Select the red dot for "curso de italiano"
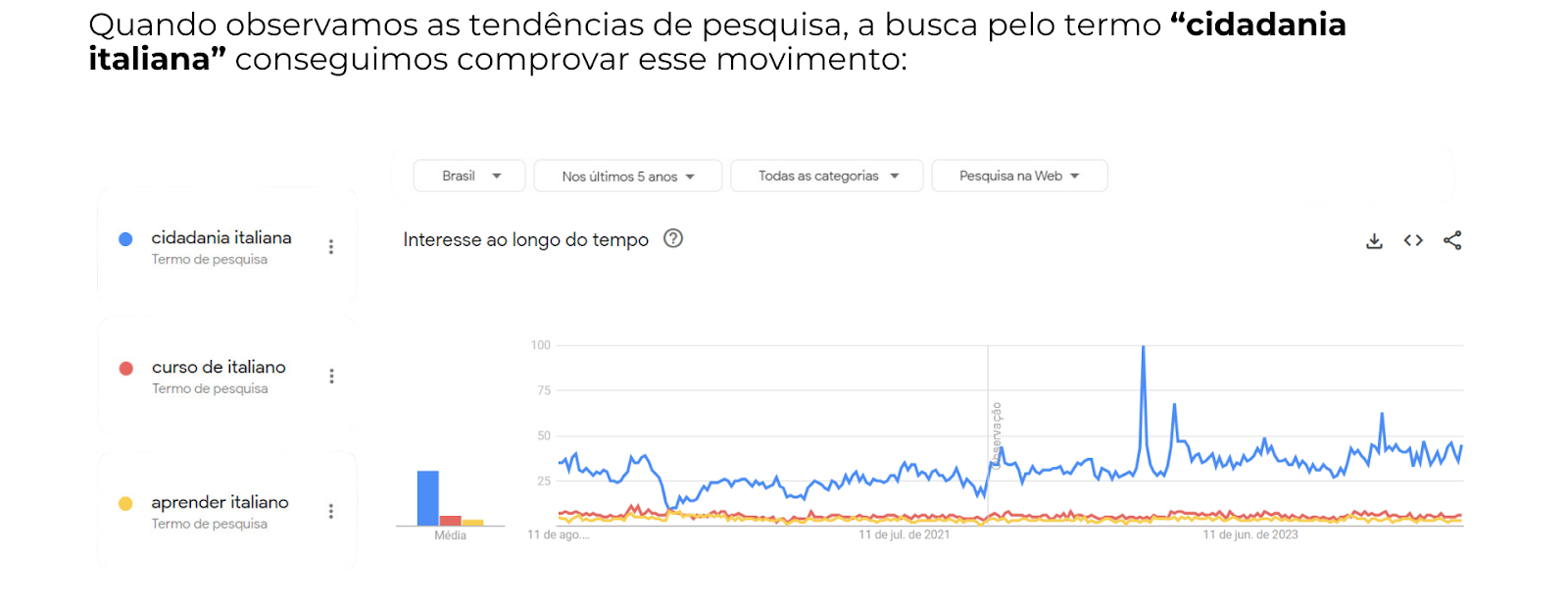Screen dimensions: 1568x608 [x=126, y=368]
